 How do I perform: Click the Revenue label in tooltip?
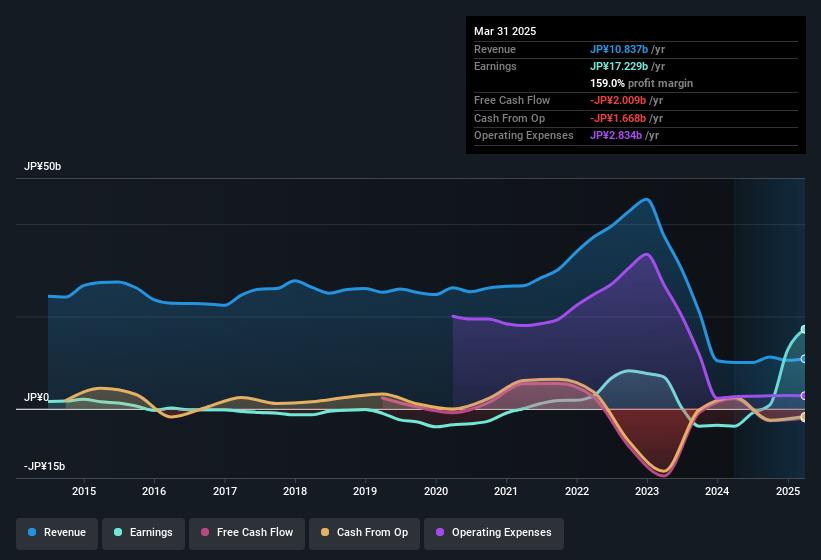[495, 49]
